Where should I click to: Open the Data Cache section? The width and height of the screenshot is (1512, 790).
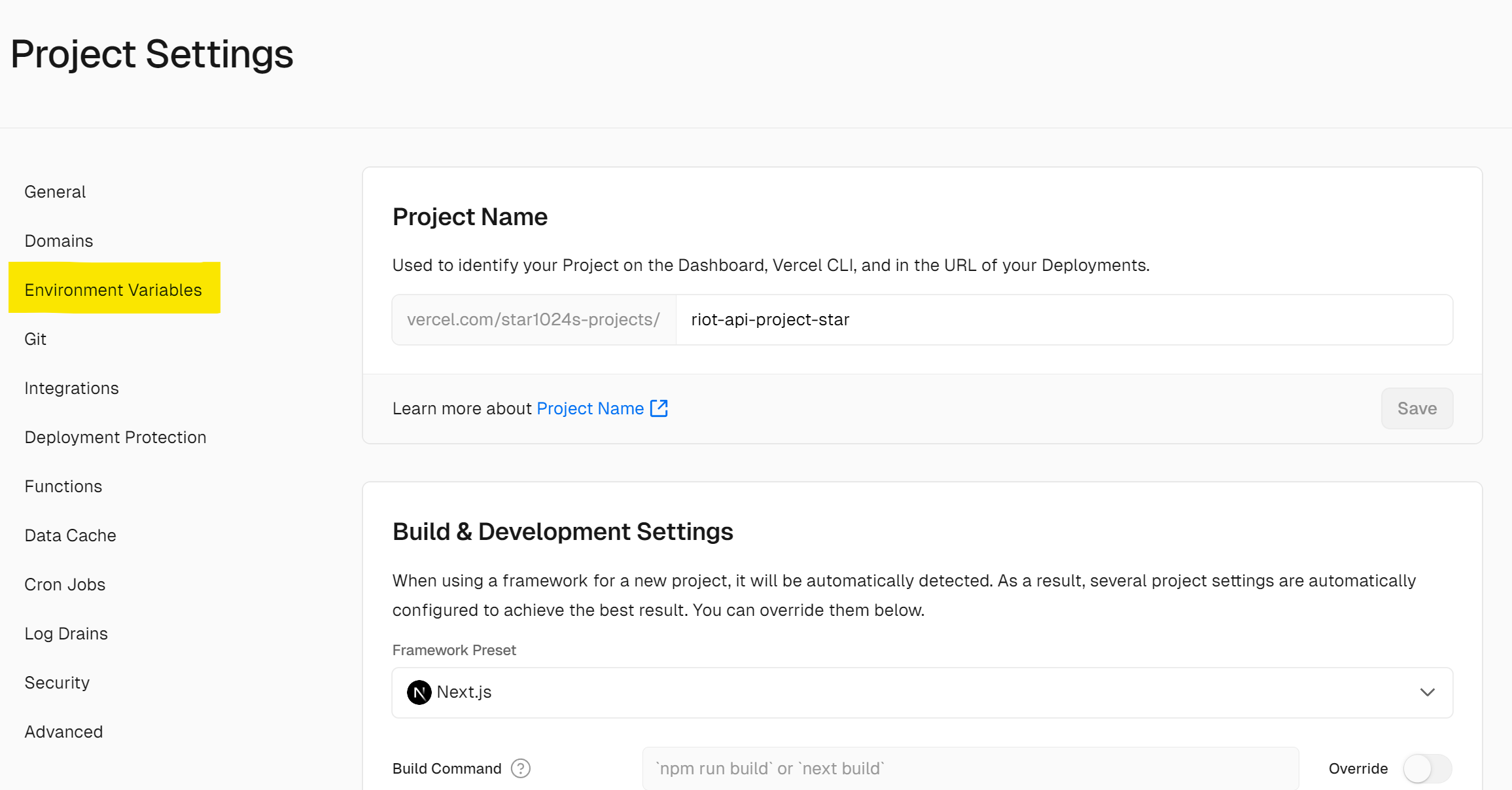pyautogui.click(x=70, y=535)
